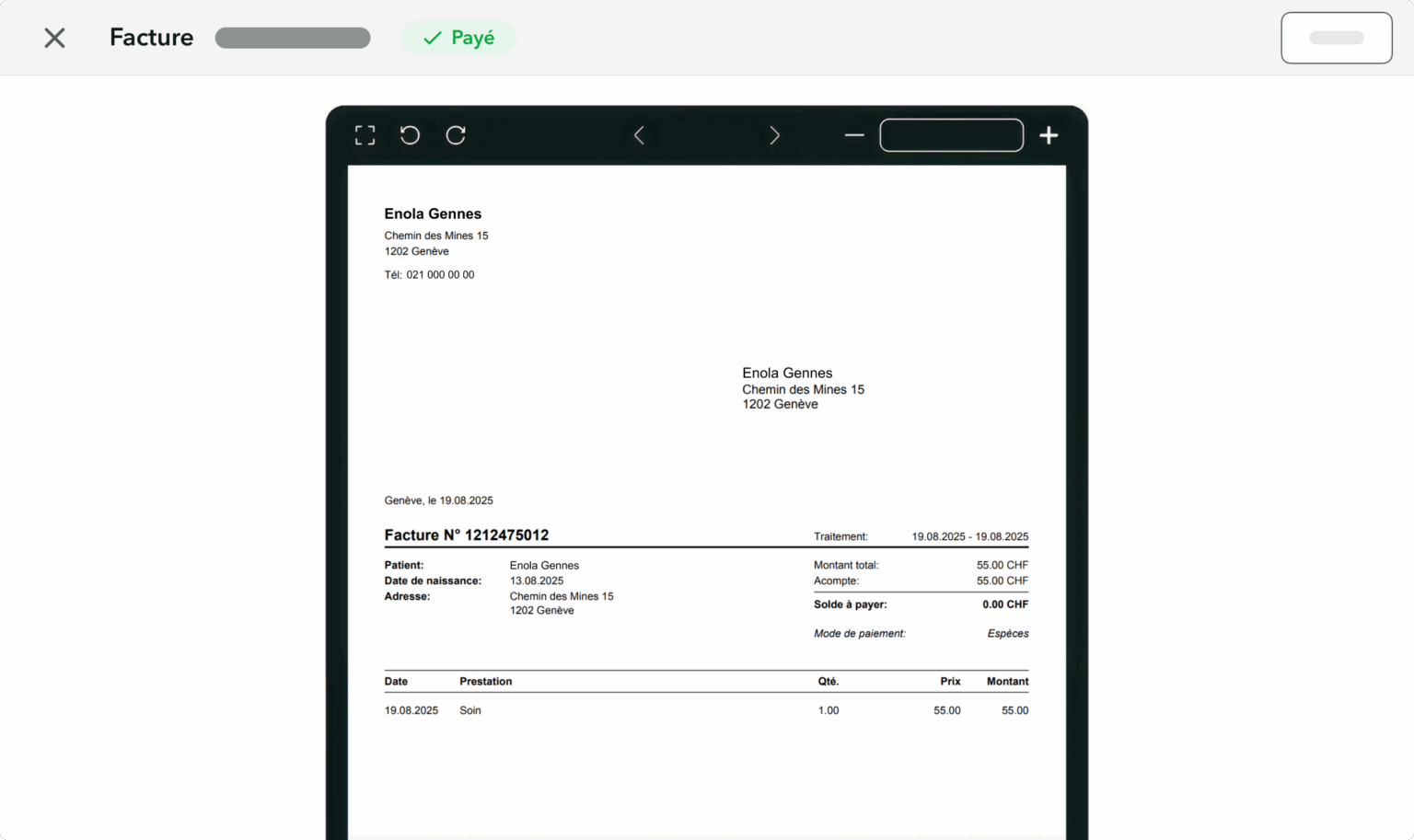Zoom out of the invoice document
This screenshot has height=840, width=1414.
(x=853, y=135)
